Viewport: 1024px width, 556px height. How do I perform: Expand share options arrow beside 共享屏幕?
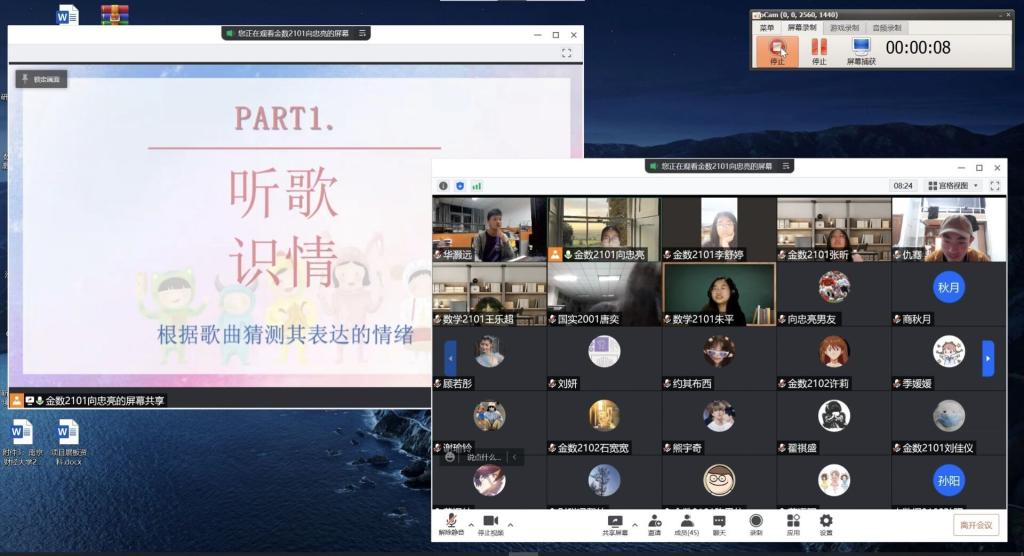[635, 525]
